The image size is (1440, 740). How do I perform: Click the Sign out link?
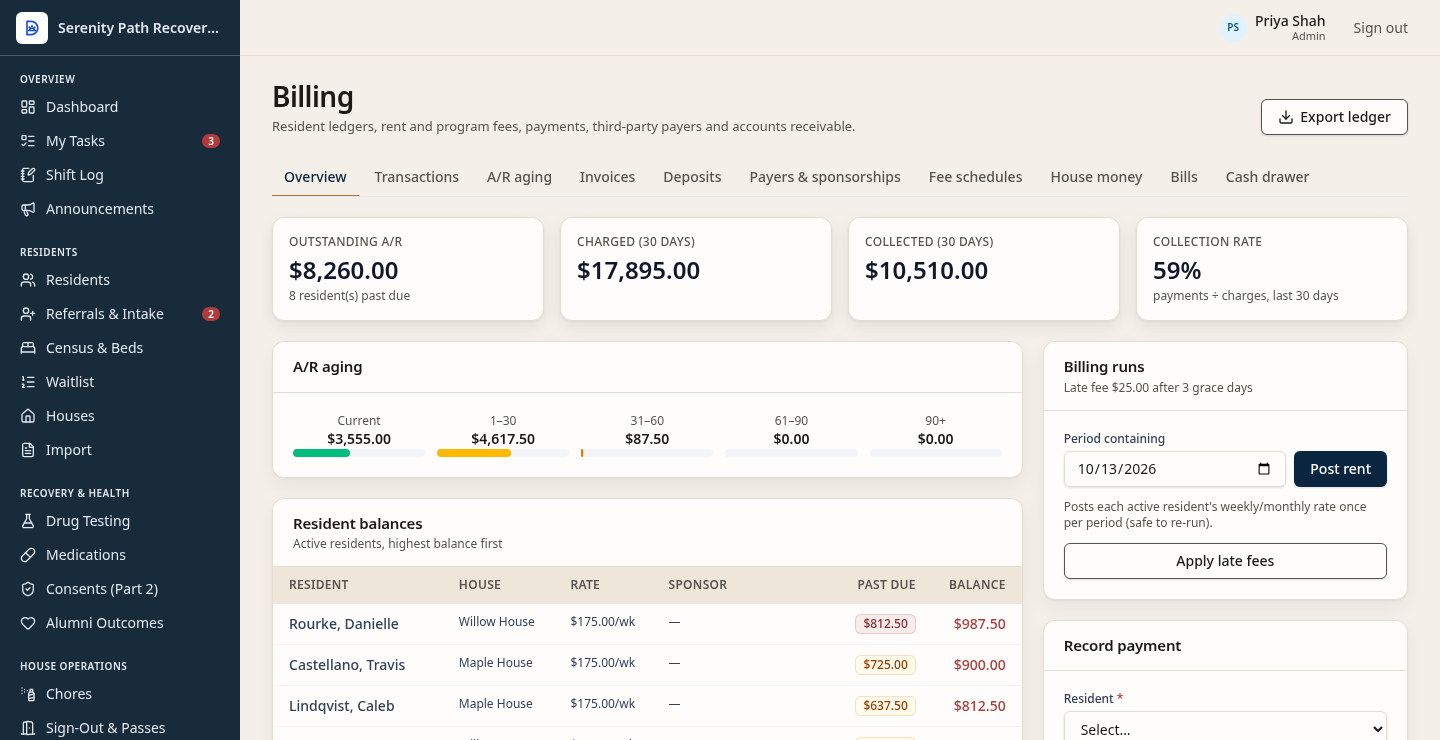(x=1380, y=28)
